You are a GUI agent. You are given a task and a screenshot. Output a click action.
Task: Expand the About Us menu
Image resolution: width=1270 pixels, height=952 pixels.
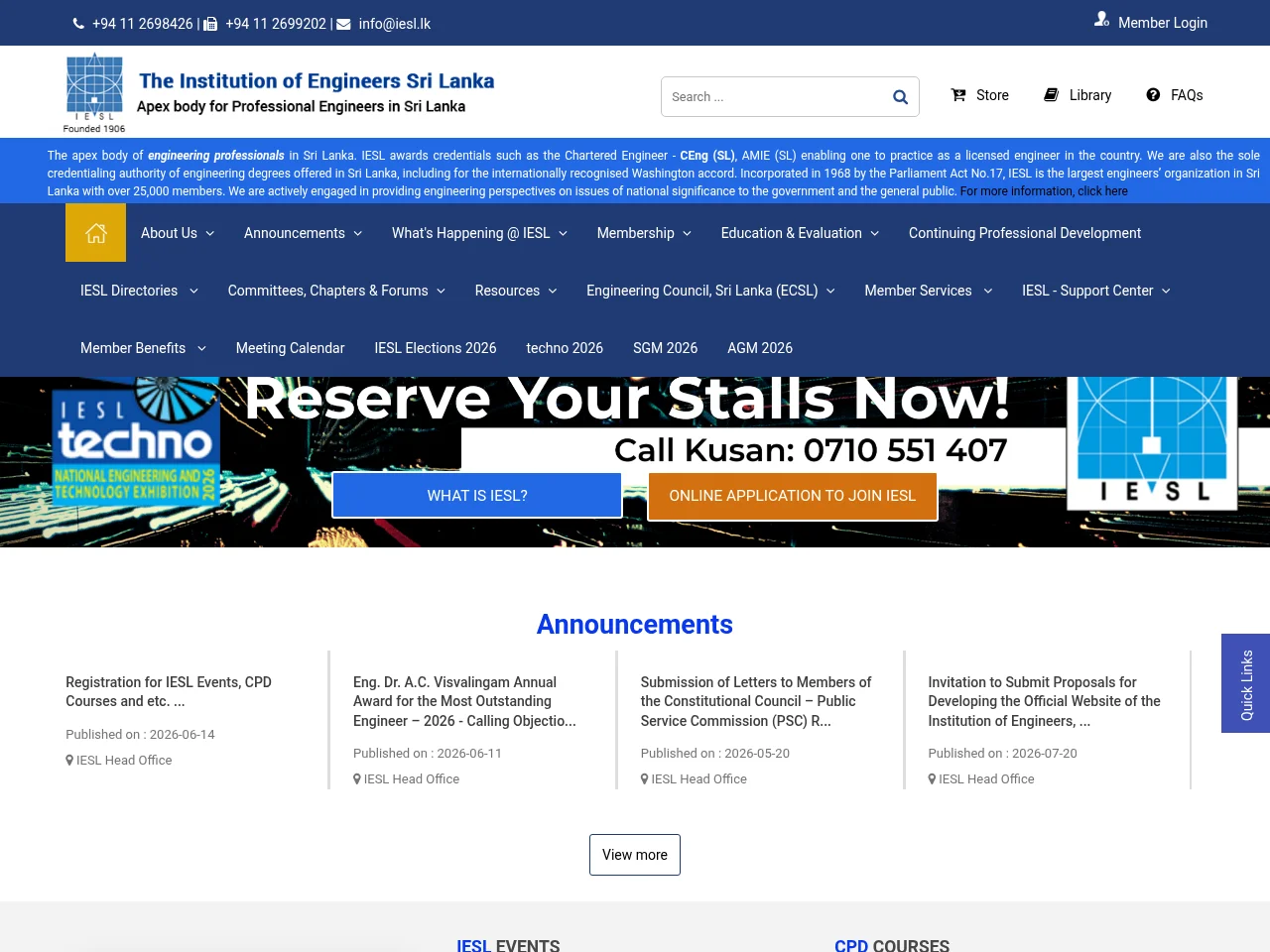pos(178,233)
